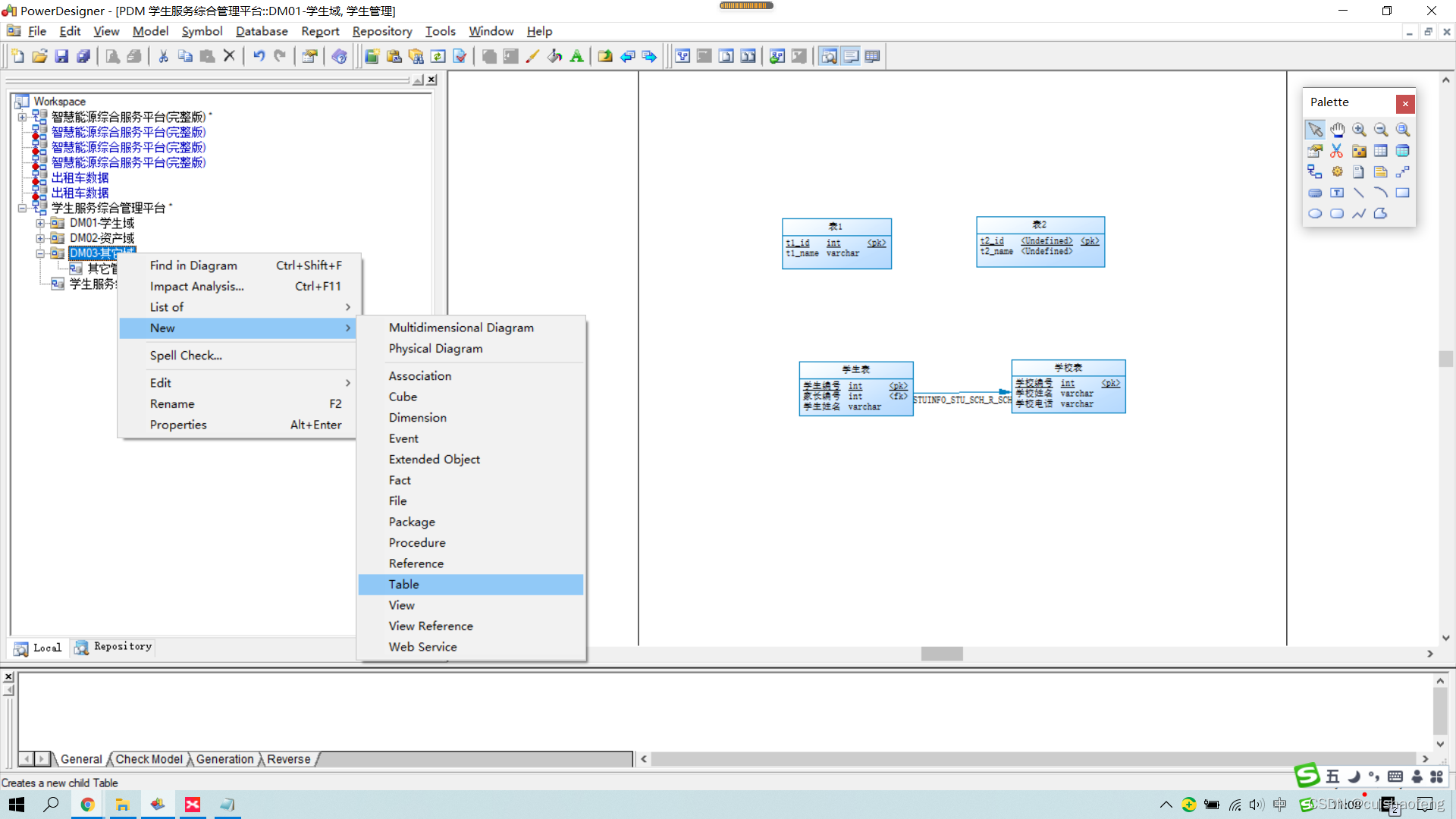1456x819 pixels.
Task: Switch to the Repository browser tab
Action: click(x=113, y=647)
